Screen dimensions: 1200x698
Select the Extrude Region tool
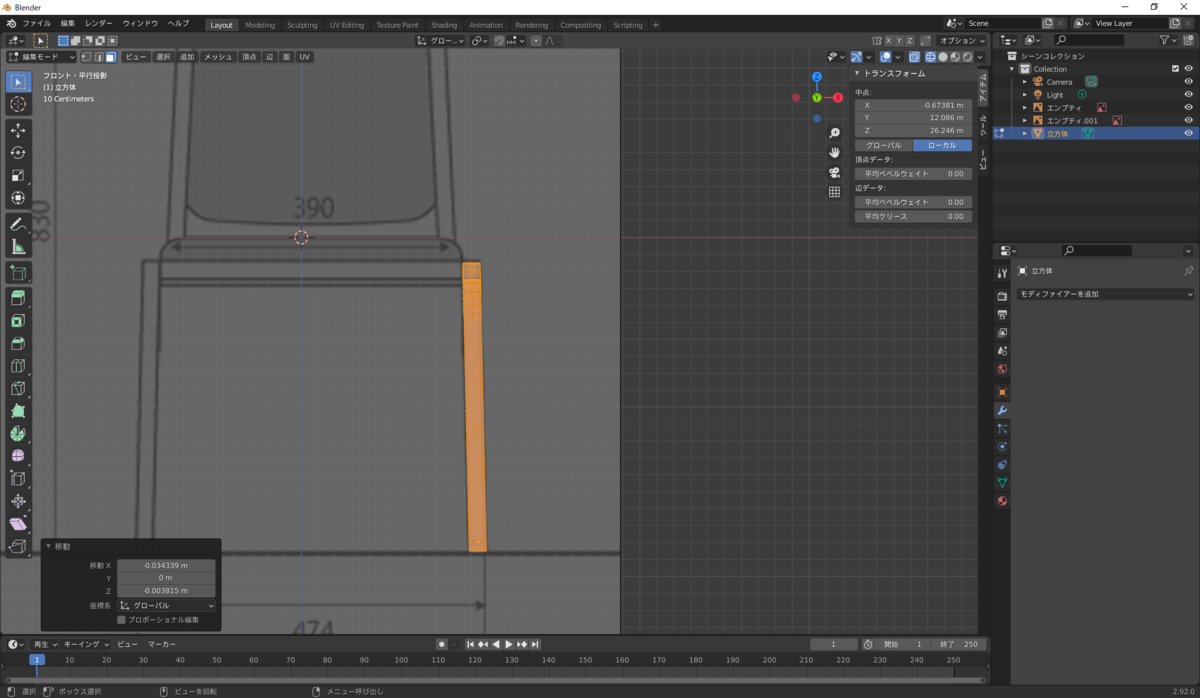pos(18,298)
